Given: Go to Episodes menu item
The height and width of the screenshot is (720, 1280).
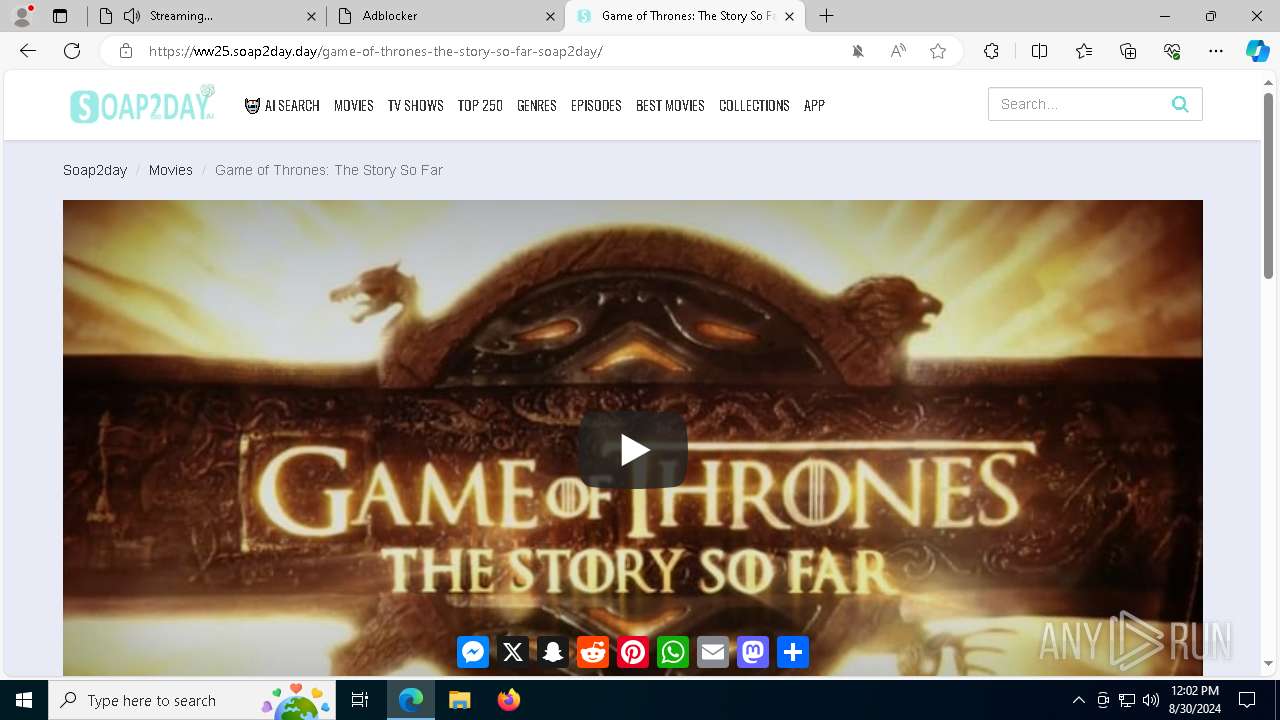Looking at the screenshot, I should (596, 105).
